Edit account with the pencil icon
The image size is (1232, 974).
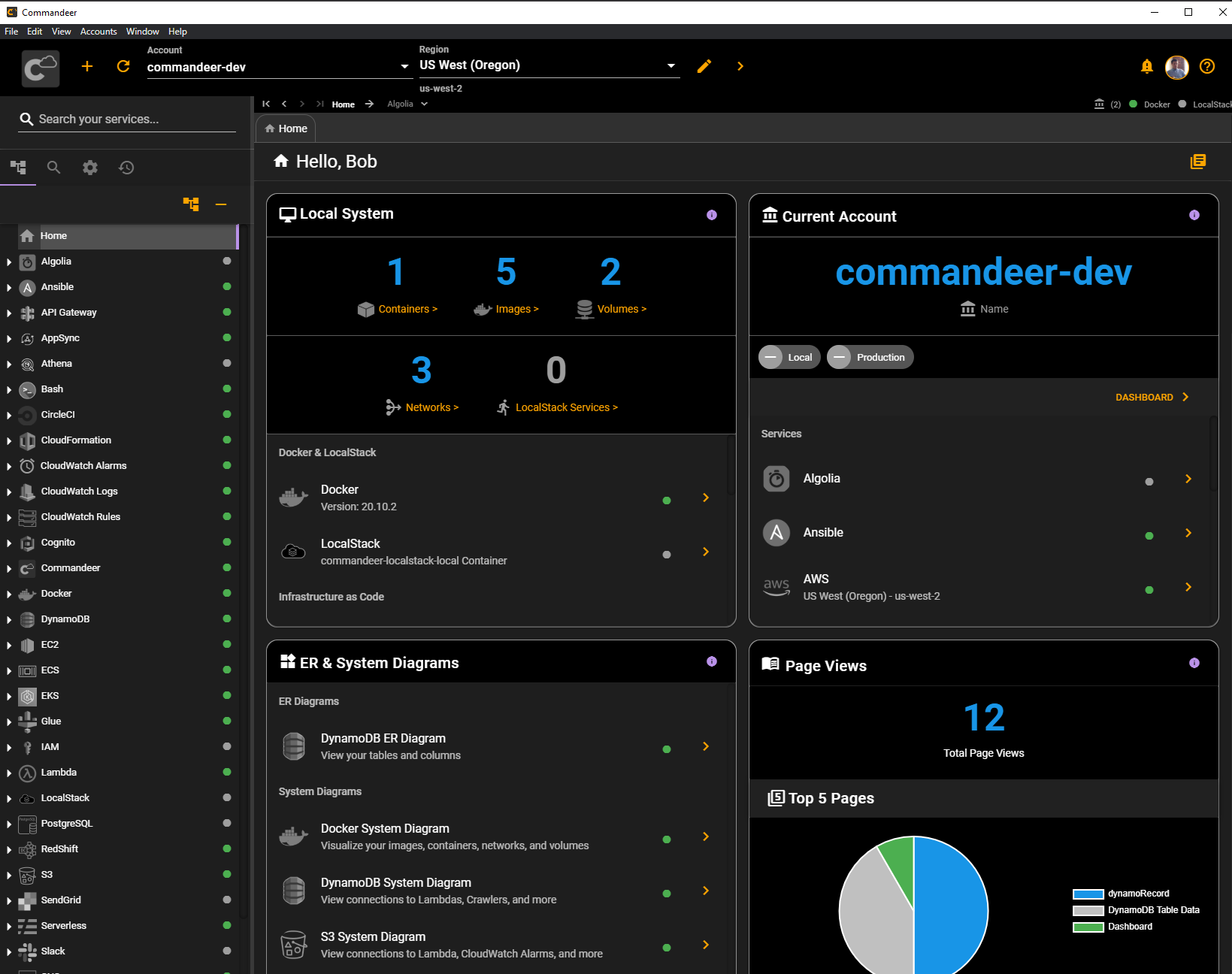click(704, 66)
